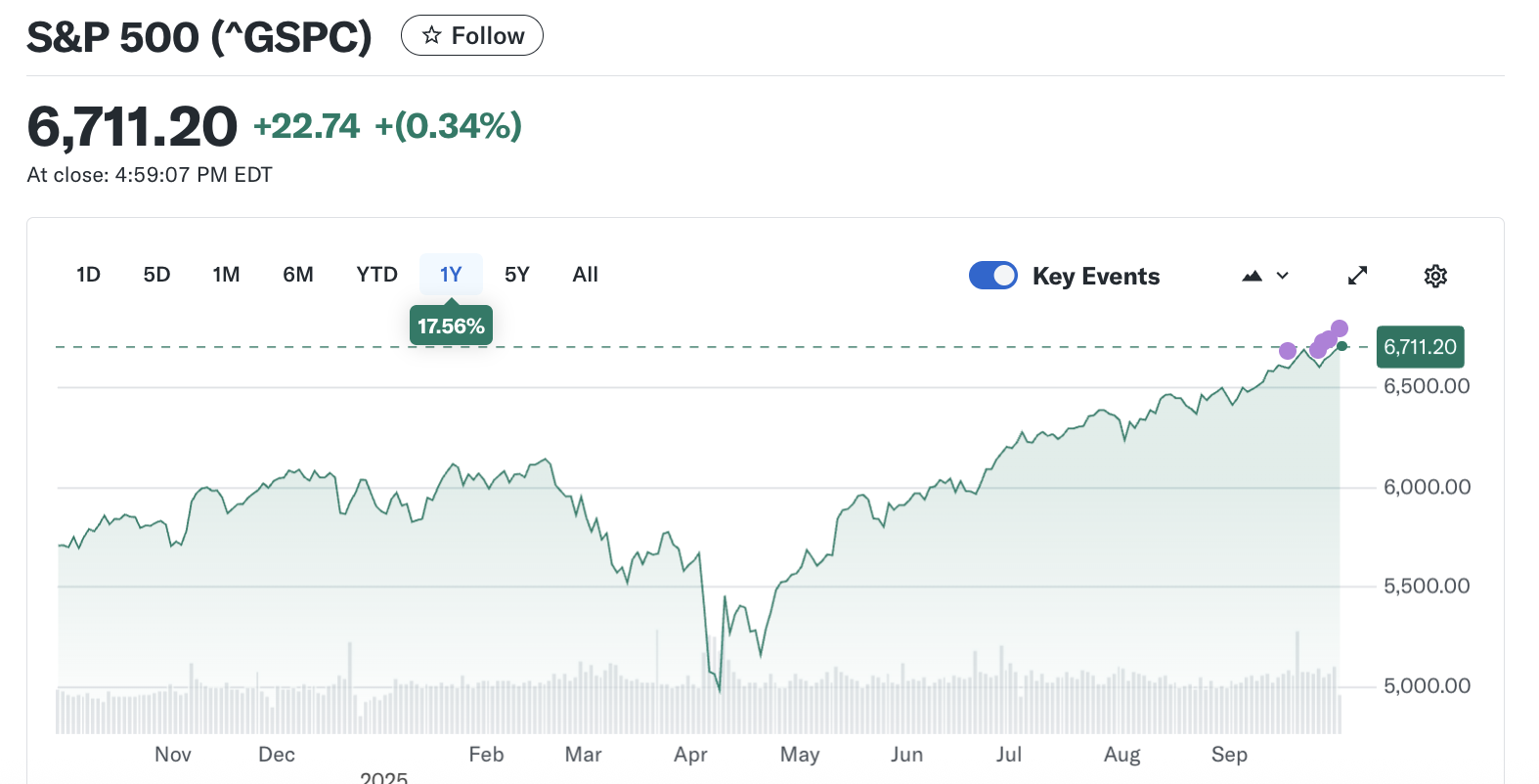The image size is (1539, 784).
Task: Select the 5Y time range
Action: 516,275
